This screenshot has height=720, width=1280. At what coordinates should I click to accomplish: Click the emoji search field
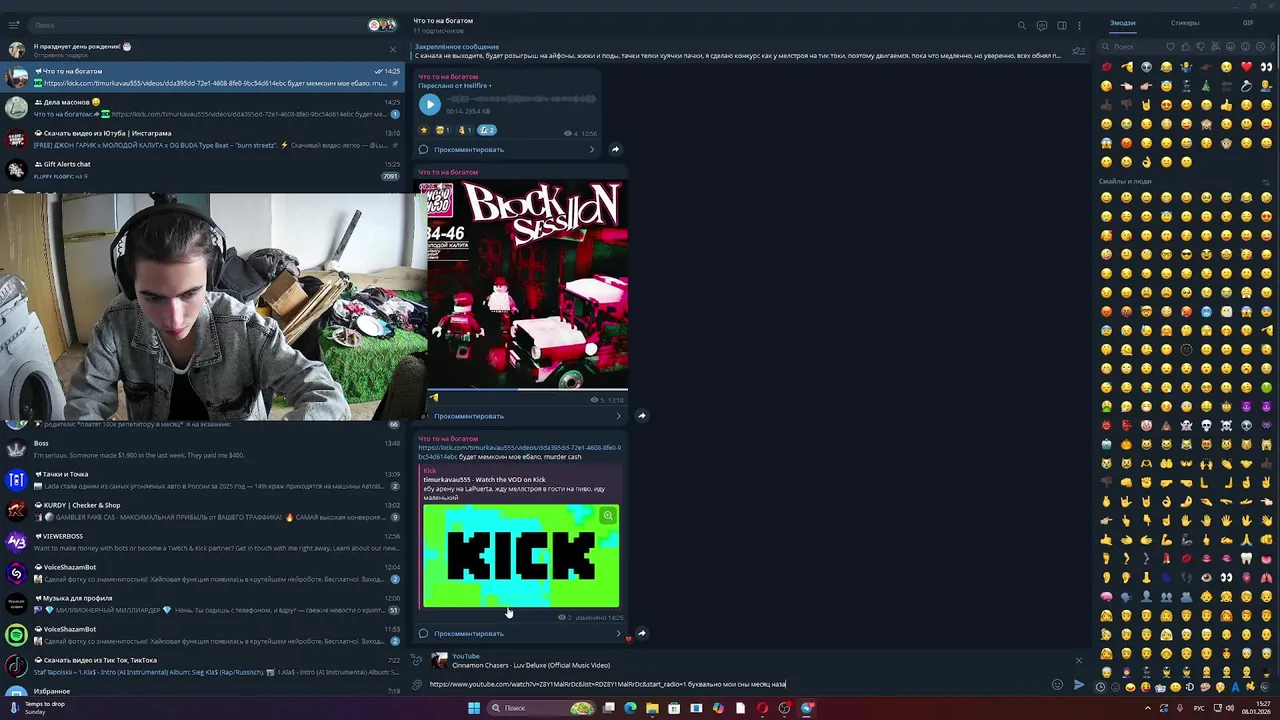1130,47
